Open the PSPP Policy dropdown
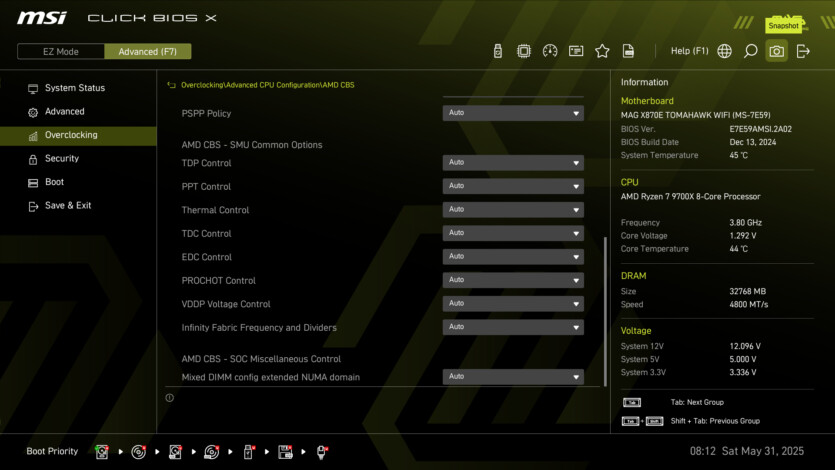835x470 pixels. [513, 113]
